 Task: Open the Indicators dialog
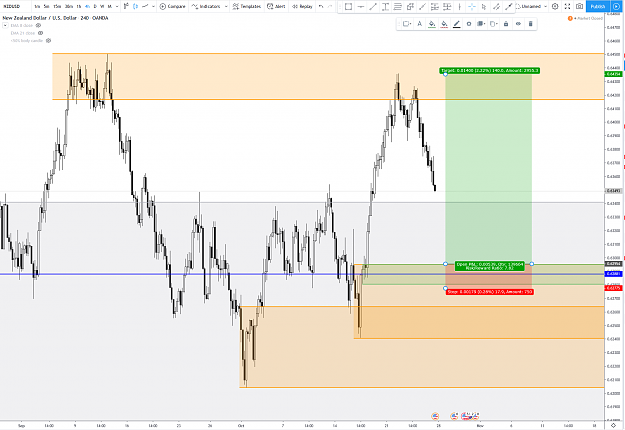[x=206, y=6]
